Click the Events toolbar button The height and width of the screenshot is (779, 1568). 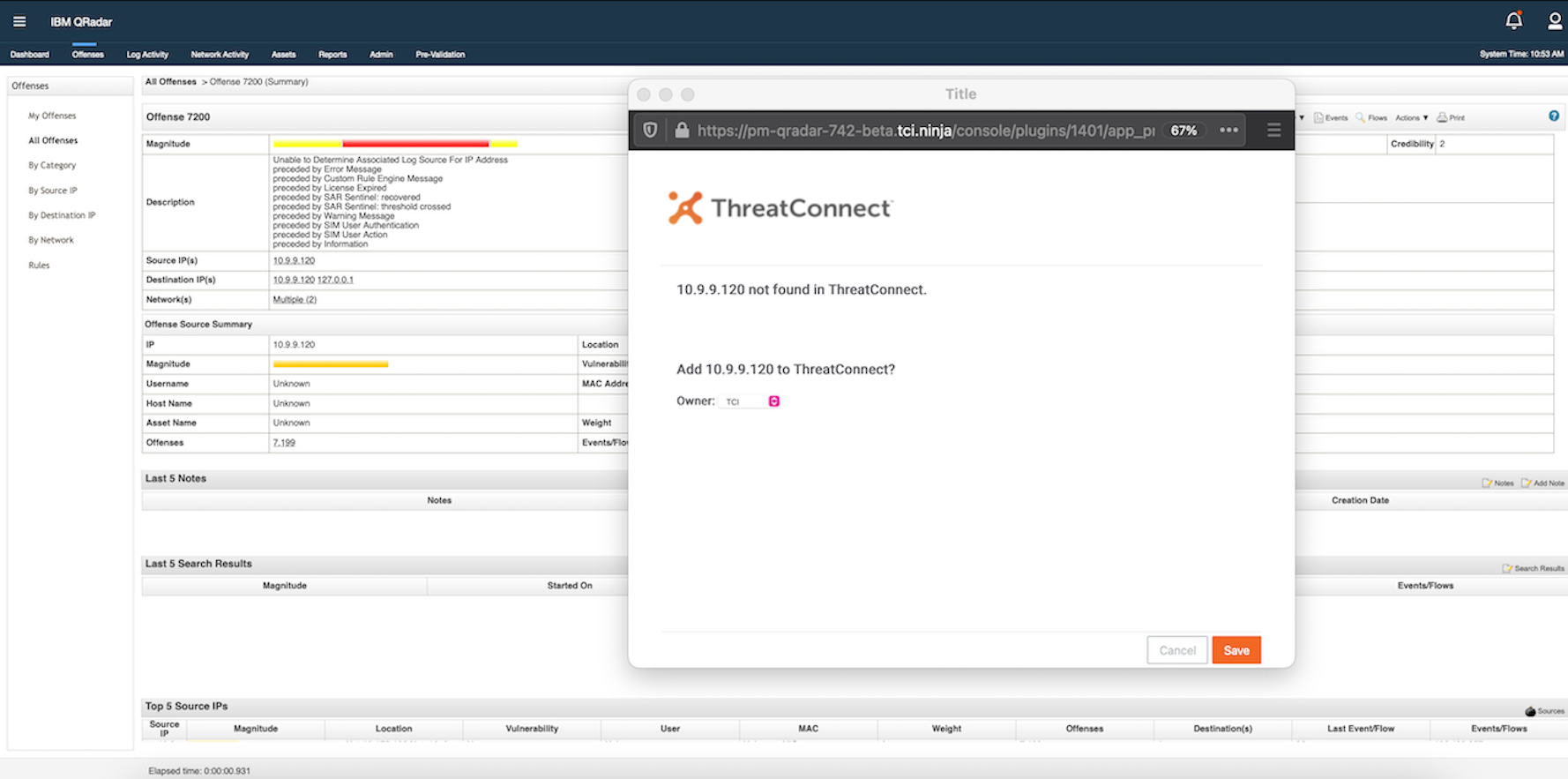pos(1331,117)
